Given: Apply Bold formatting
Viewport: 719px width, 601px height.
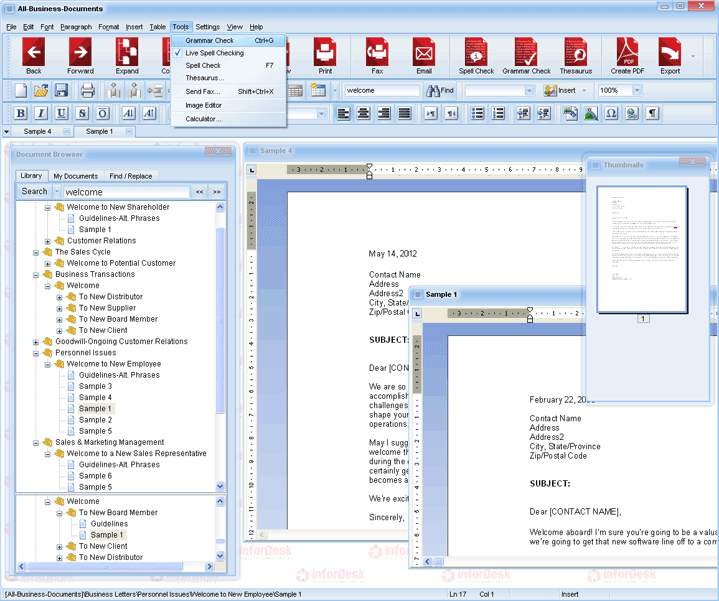Looking at the screenshot, I should [x=21, y=113].
